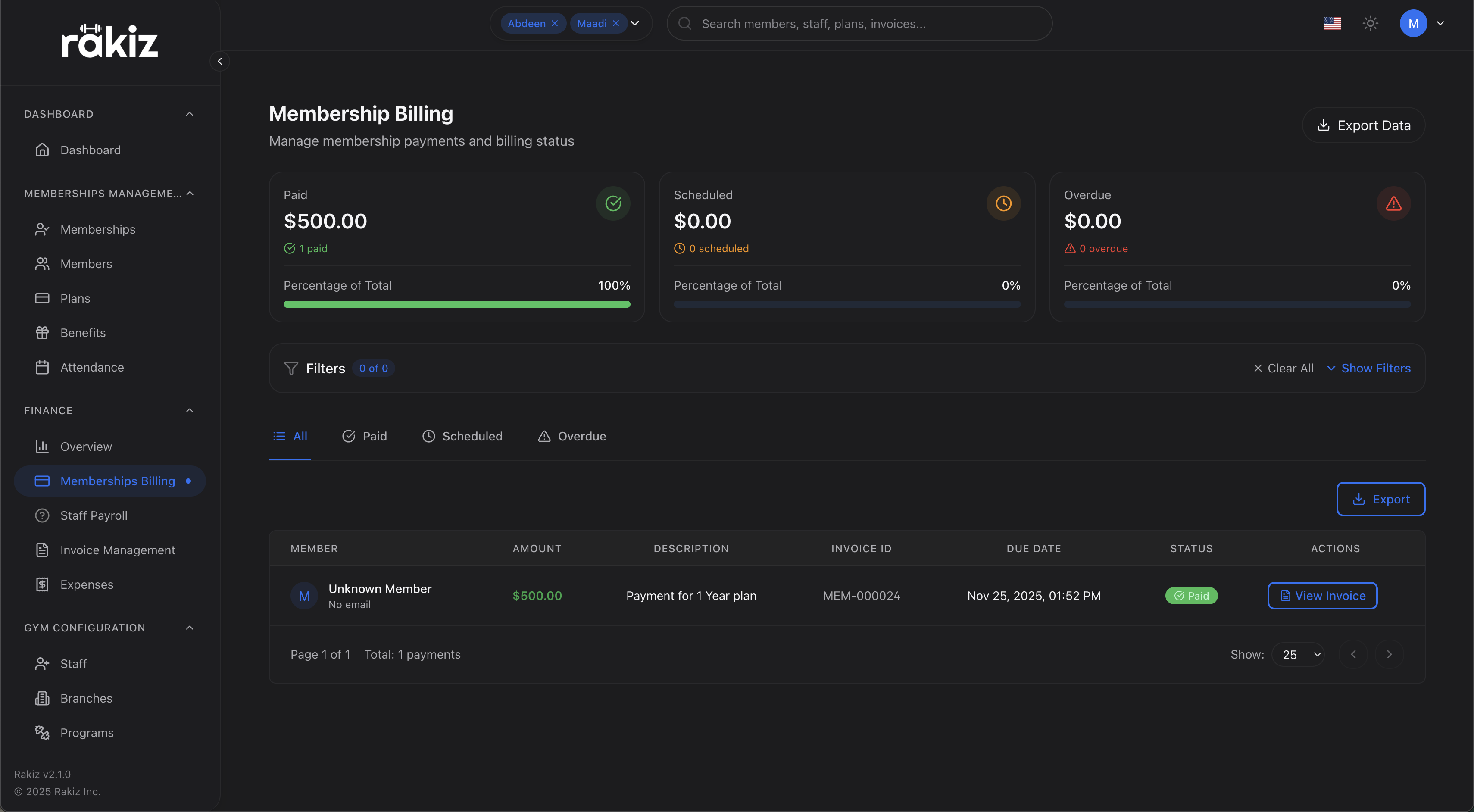
Task: Collapse the DASHBOARD sidebar group
Action: 189,114
